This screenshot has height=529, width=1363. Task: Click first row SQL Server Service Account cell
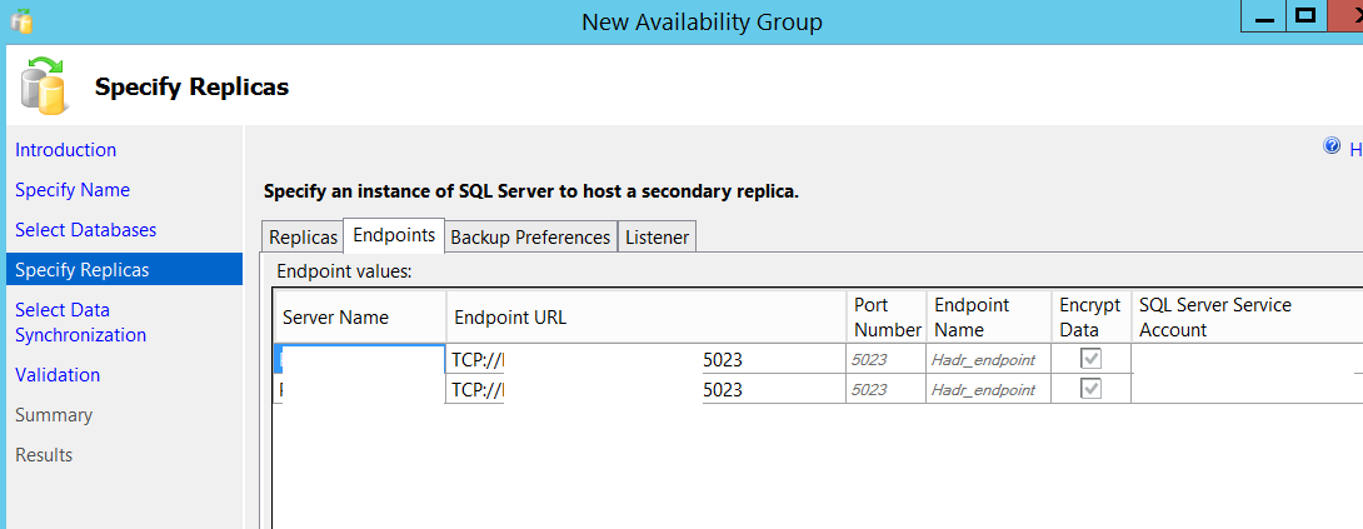pos(1247,359)
